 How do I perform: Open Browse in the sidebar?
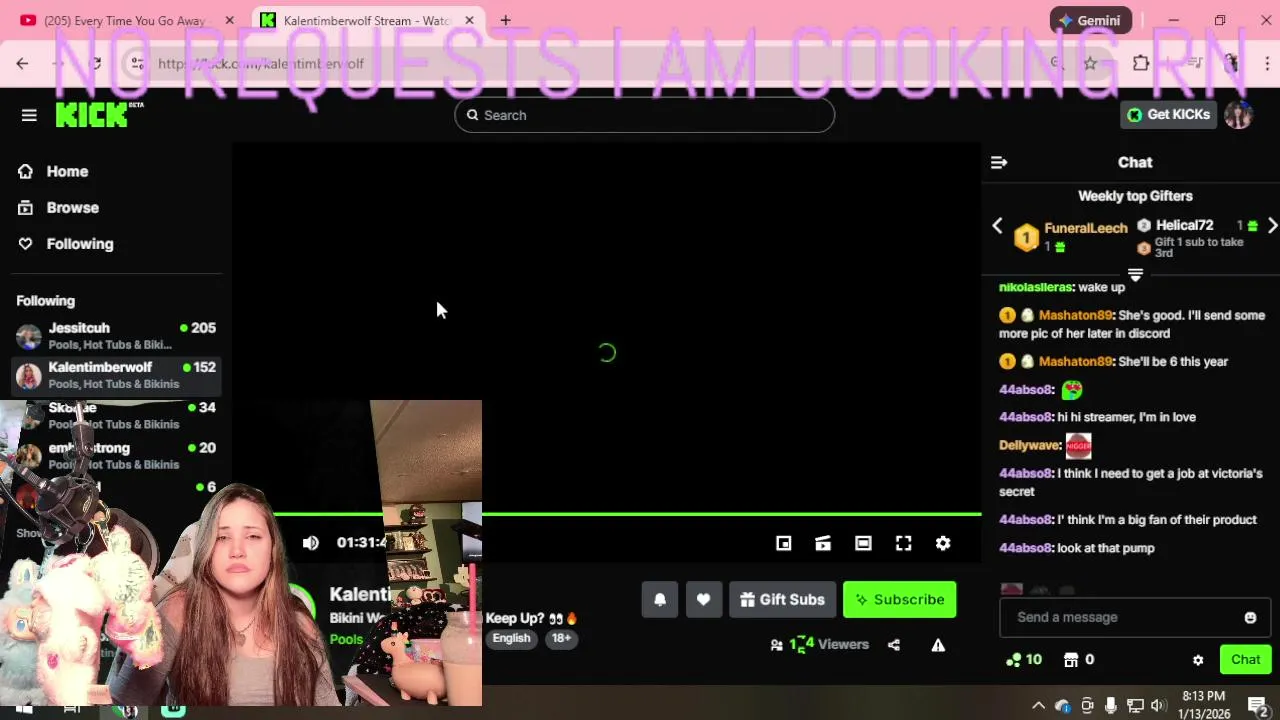(72, 207)
